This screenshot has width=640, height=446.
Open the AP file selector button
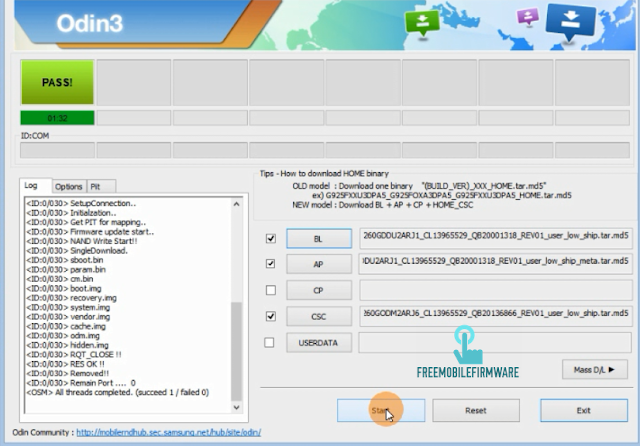[x=319, y=264]
